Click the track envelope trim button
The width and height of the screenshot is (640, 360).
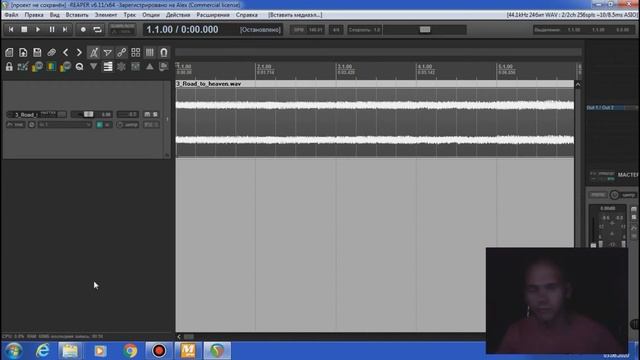pos(16,124)
